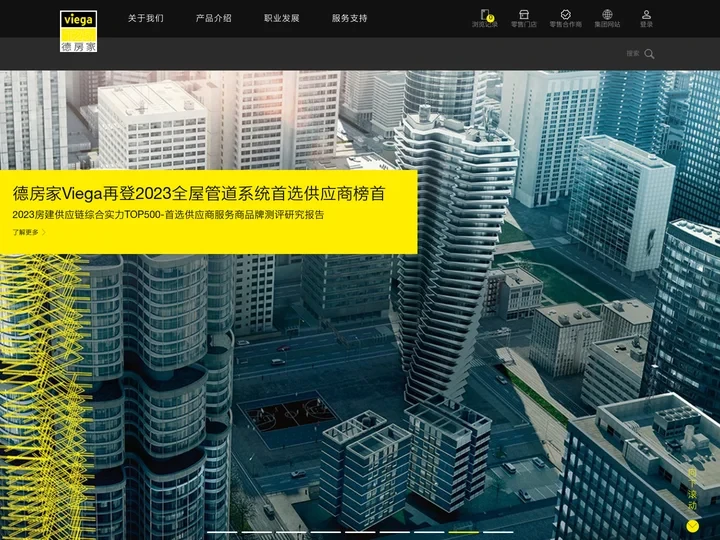Click the Viega 德房家 logo
The width and height of the screenshot is (720, 540).
[x=79, y=31]
